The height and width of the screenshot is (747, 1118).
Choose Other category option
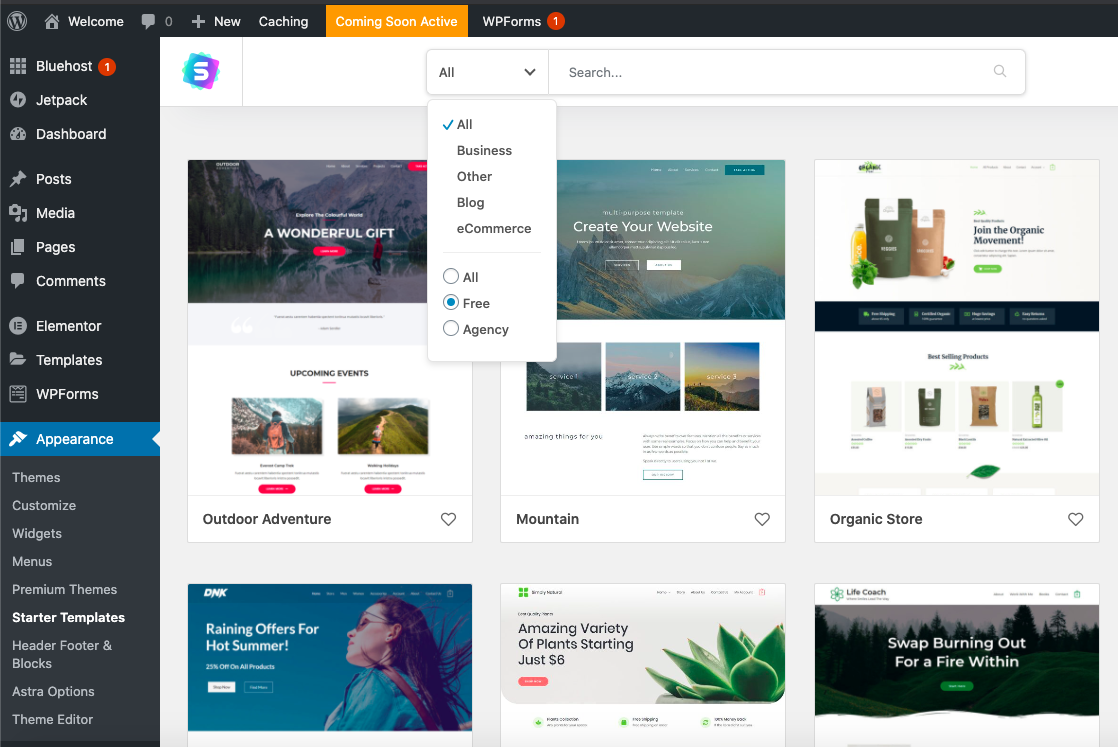(x=474, y=176)
